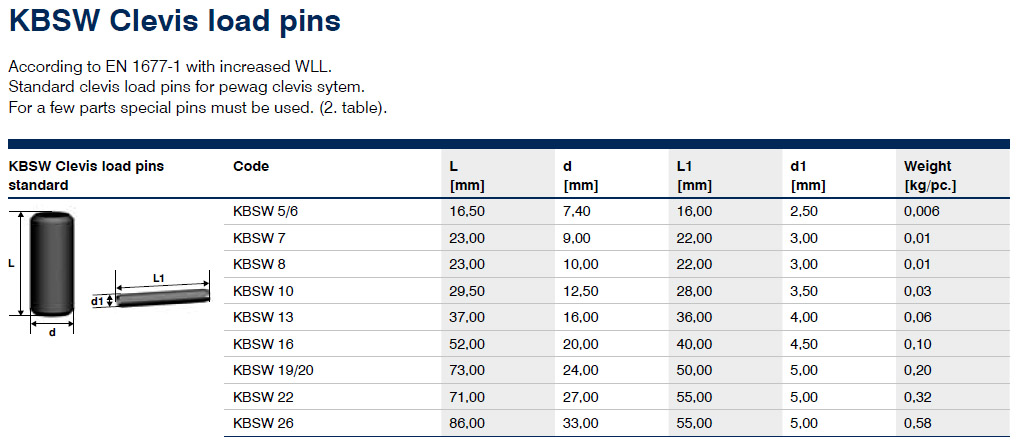Select the 12,50 diameter value

[x=581, y=291]
